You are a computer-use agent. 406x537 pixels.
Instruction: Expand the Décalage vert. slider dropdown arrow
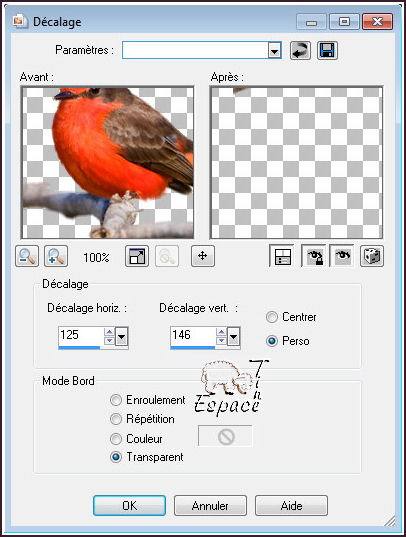click(x=233, y=337)
